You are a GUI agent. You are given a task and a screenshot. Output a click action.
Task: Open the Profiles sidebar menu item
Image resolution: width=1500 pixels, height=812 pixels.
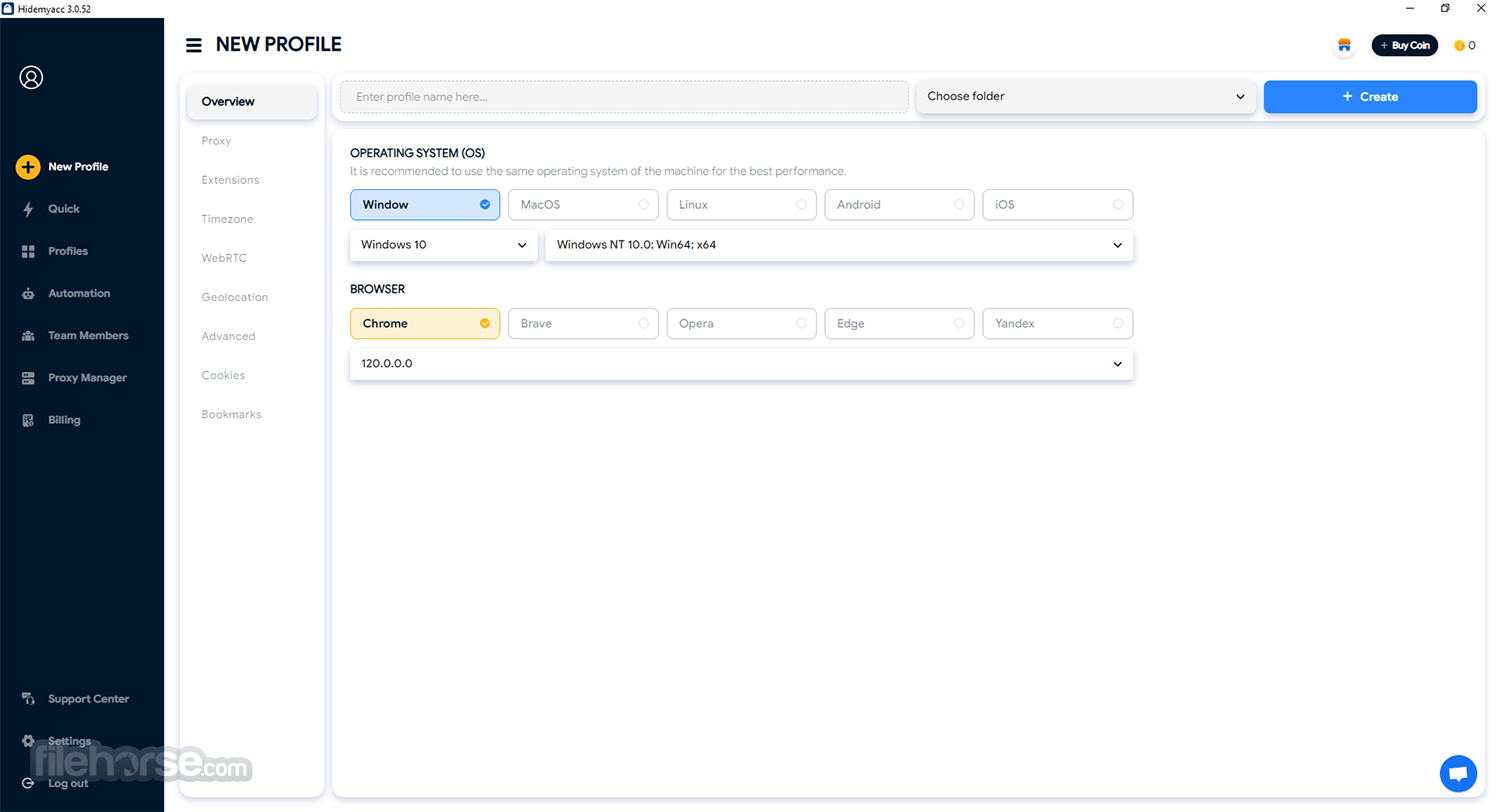click(68, 251)
